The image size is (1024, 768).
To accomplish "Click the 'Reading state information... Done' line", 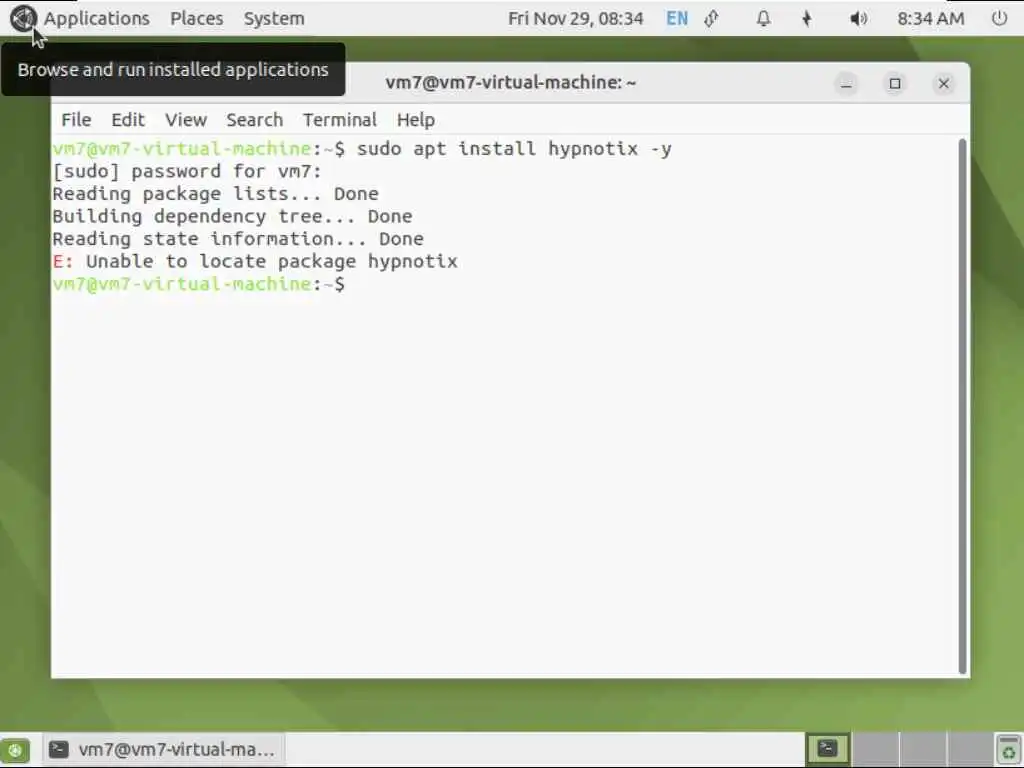I will (x=238, y=238).
